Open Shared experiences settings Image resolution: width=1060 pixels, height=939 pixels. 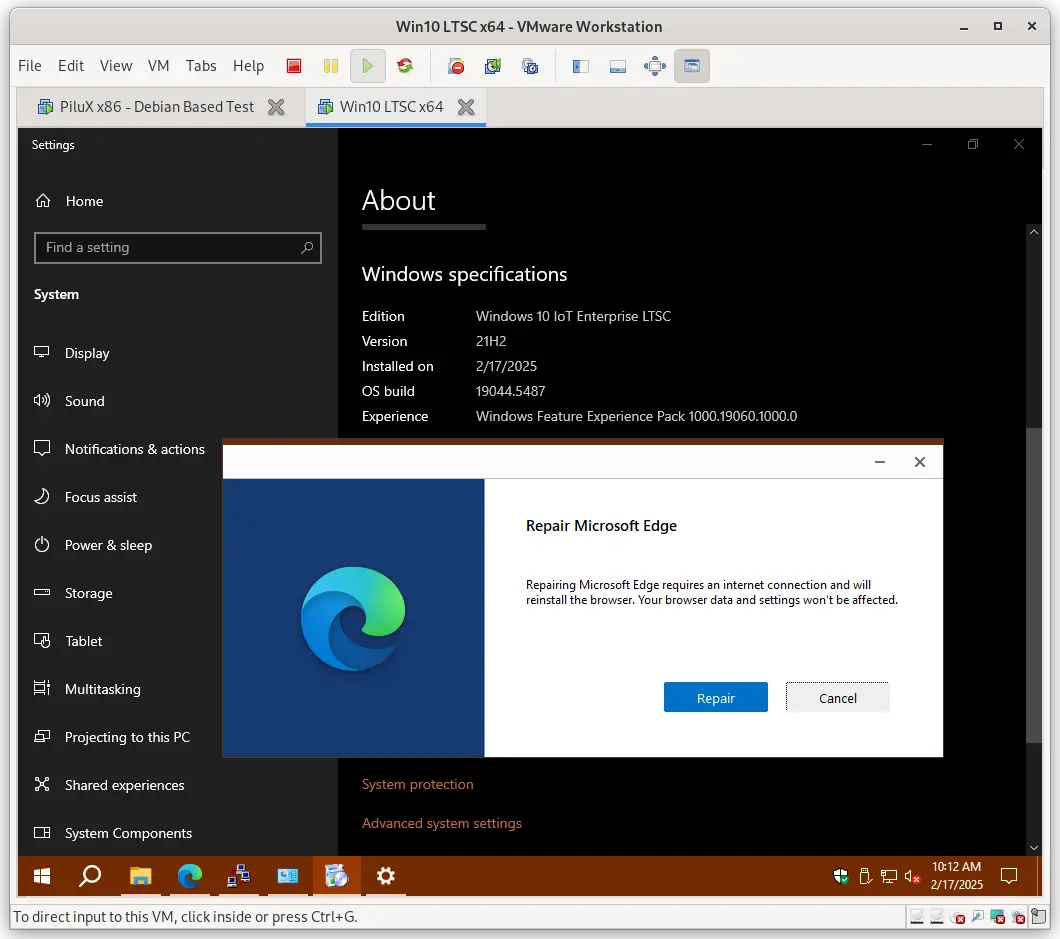click(122, 785)
